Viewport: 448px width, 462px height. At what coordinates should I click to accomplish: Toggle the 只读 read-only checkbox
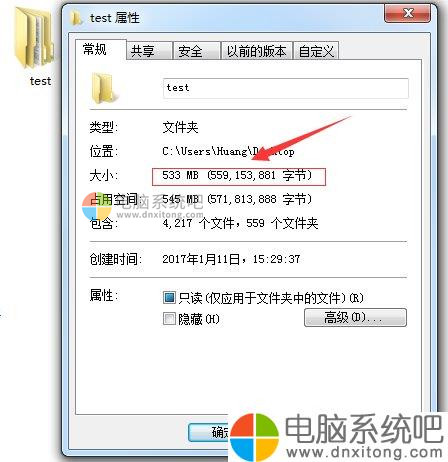point(169,297)
